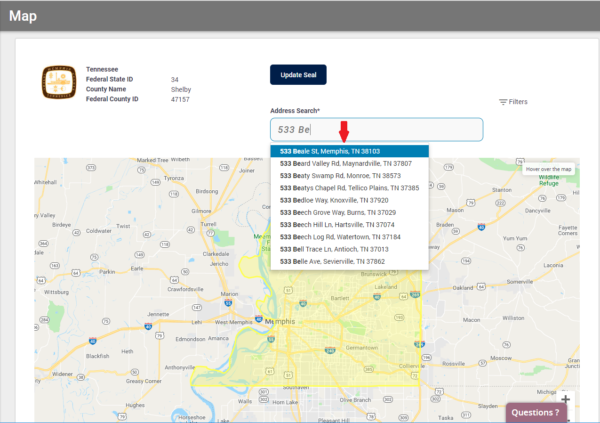
Task: Click the Federal State ID value 34
Action: pos(174,80)
